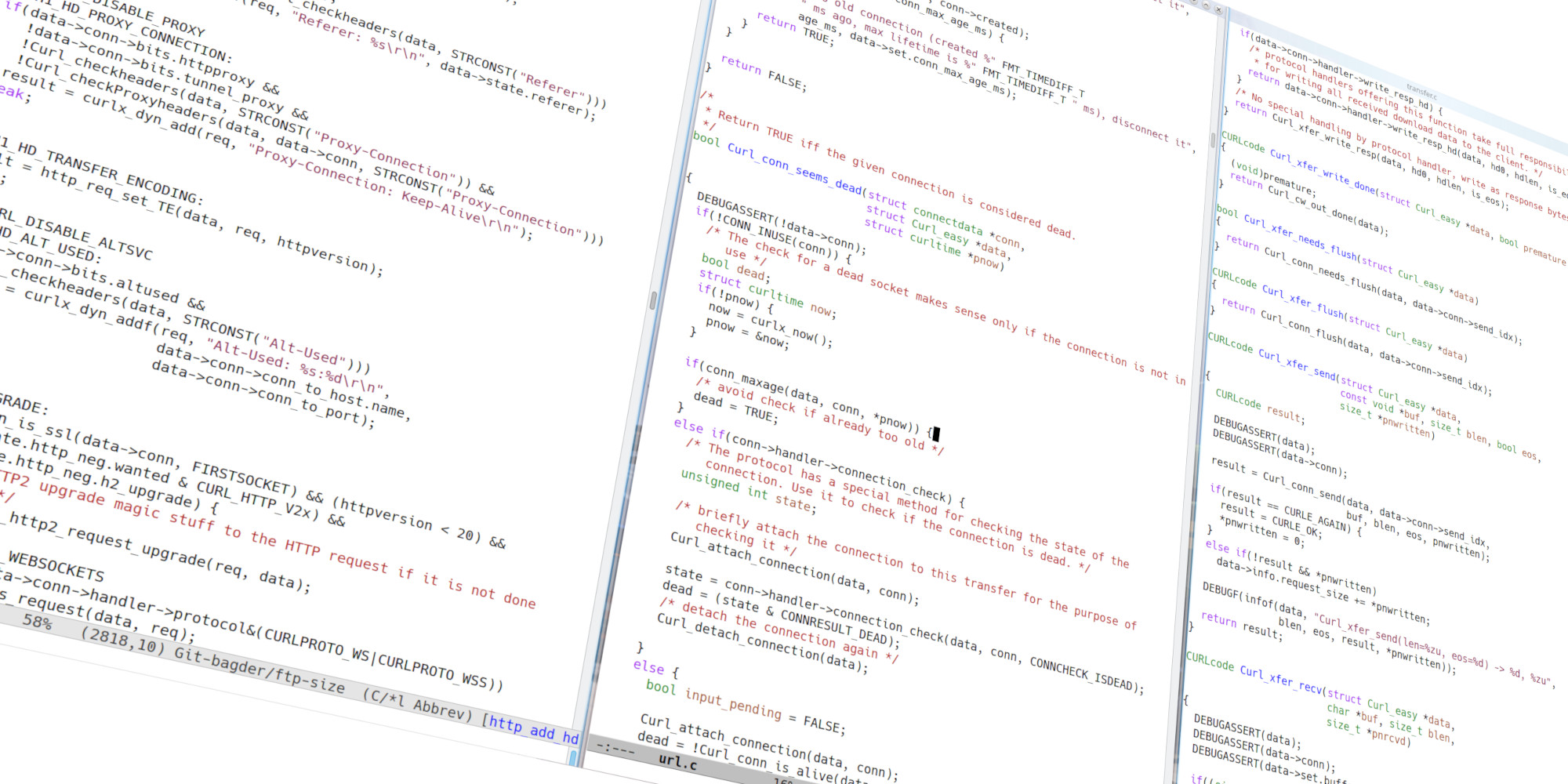Click the 58% buffer position indicator

coord(37,622)
